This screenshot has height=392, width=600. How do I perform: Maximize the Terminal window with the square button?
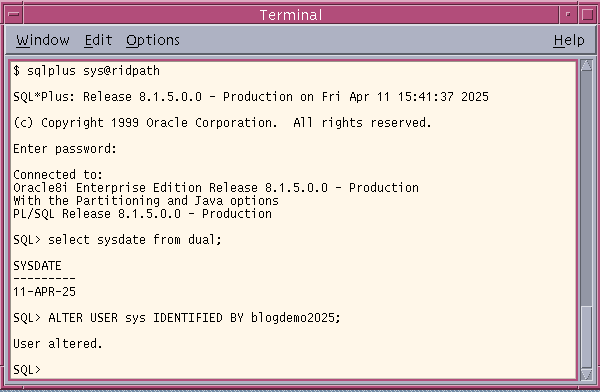(587, 15)
